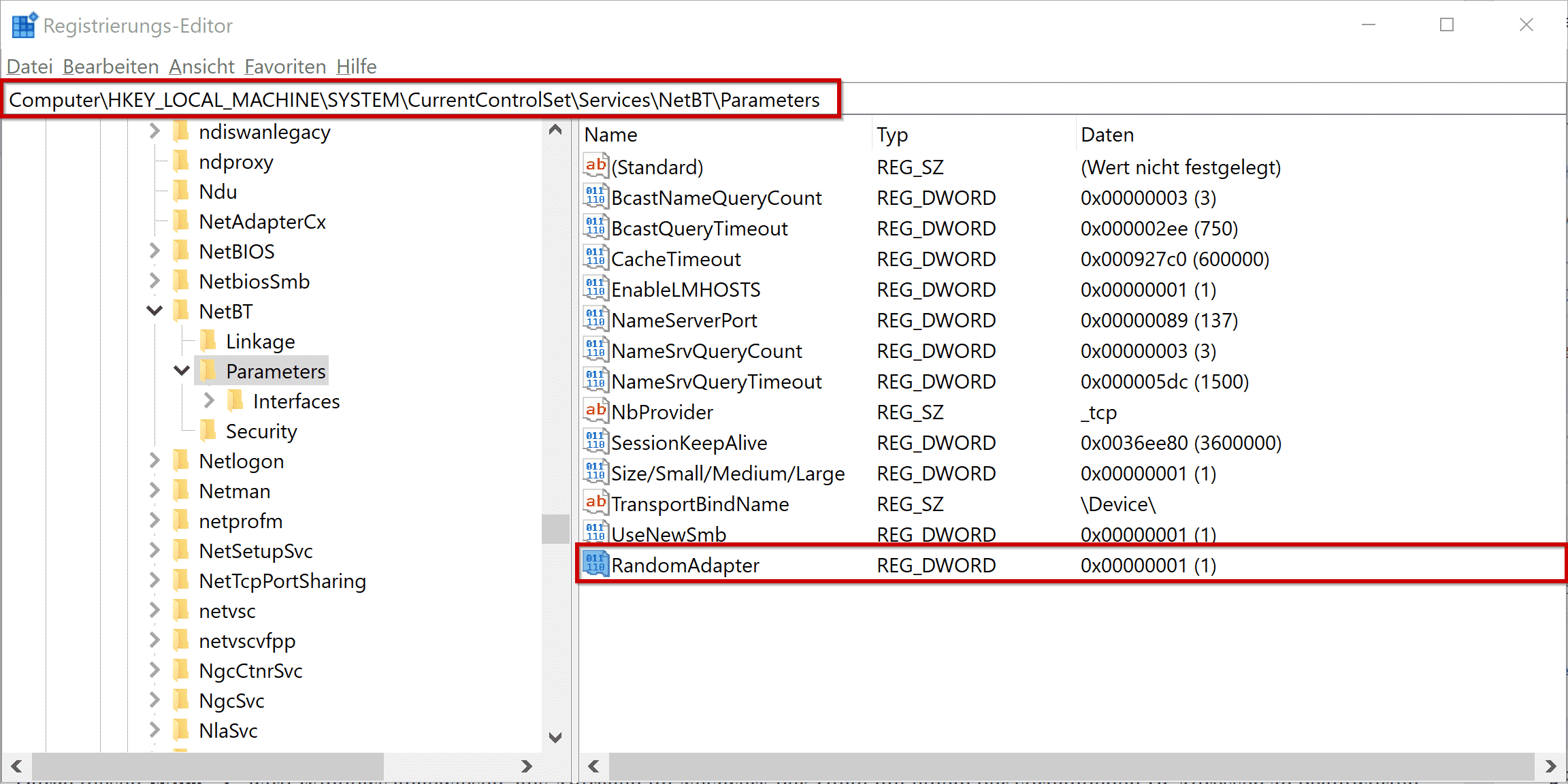Collapse the NetBT tree node
Viewport: 1568px width, 784px height.
click(x=154, y=311)
